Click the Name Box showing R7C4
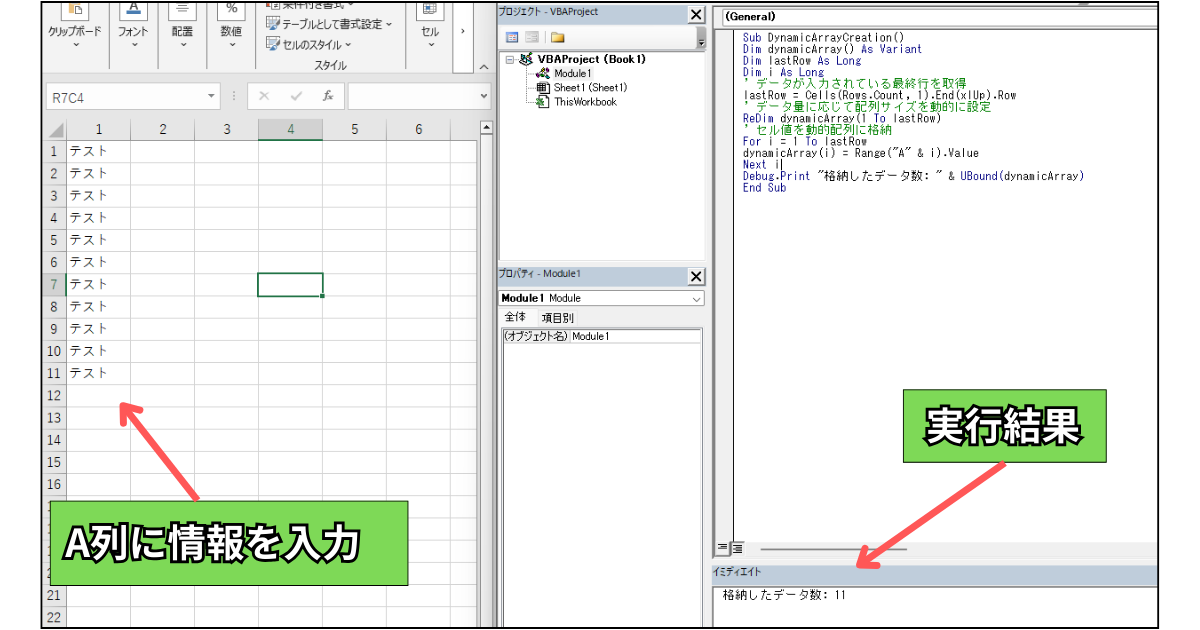Screen dimensions: 1200x630 tap(125, 97)
